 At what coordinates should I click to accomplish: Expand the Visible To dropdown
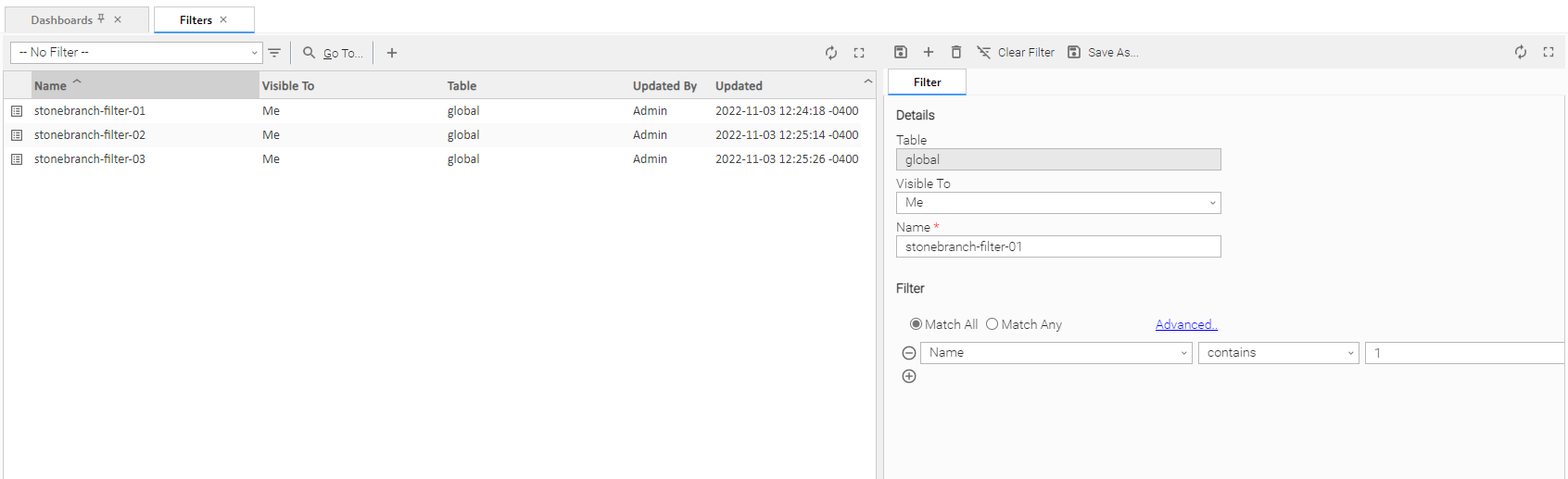pos(1057,203)
